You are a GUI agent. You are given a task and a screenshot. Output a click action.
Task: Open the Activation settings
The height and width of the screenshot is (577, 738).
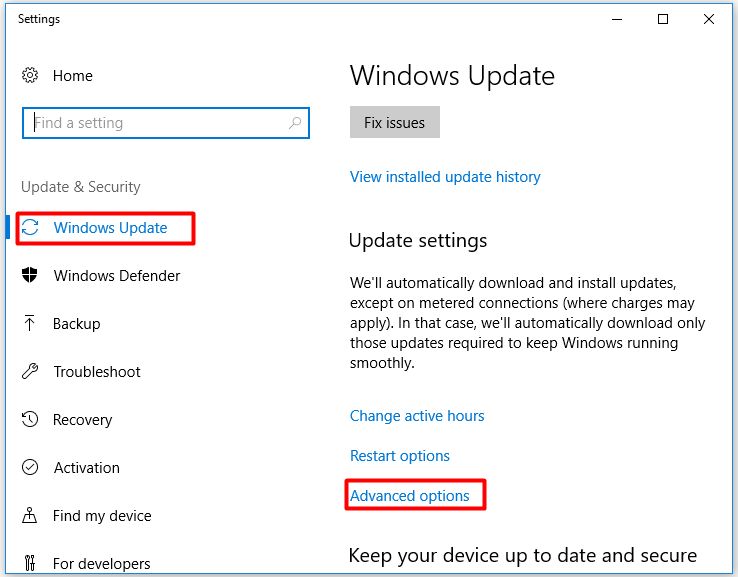coord(87,468)
